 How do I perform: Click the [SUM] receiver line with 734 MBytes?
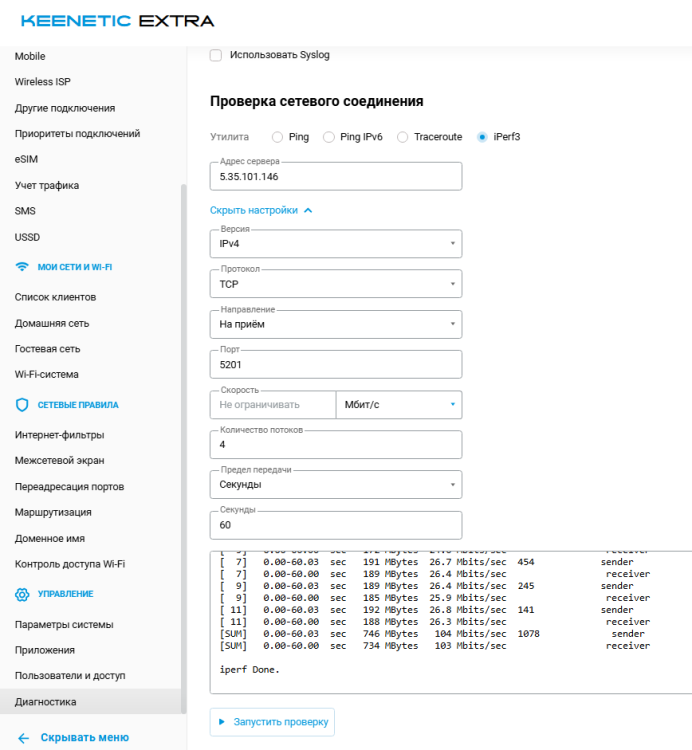pyautogui.click(x=435, y=646)
